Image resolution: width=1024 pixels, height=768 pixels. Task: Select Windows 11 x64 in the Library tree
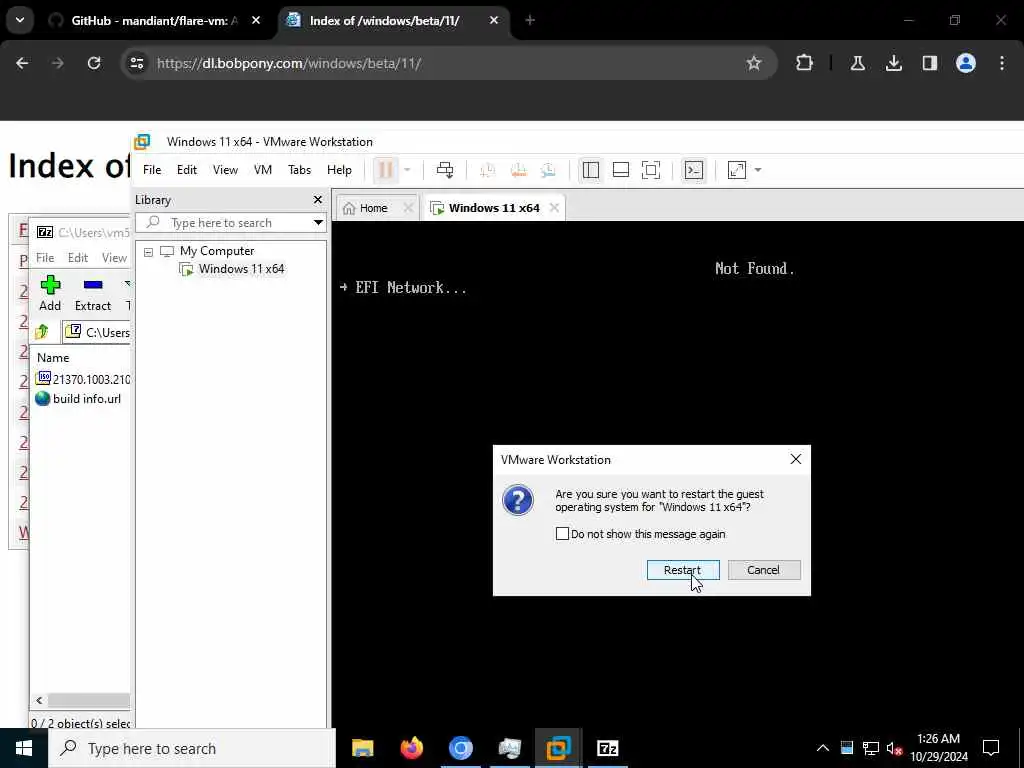[241, 268]
